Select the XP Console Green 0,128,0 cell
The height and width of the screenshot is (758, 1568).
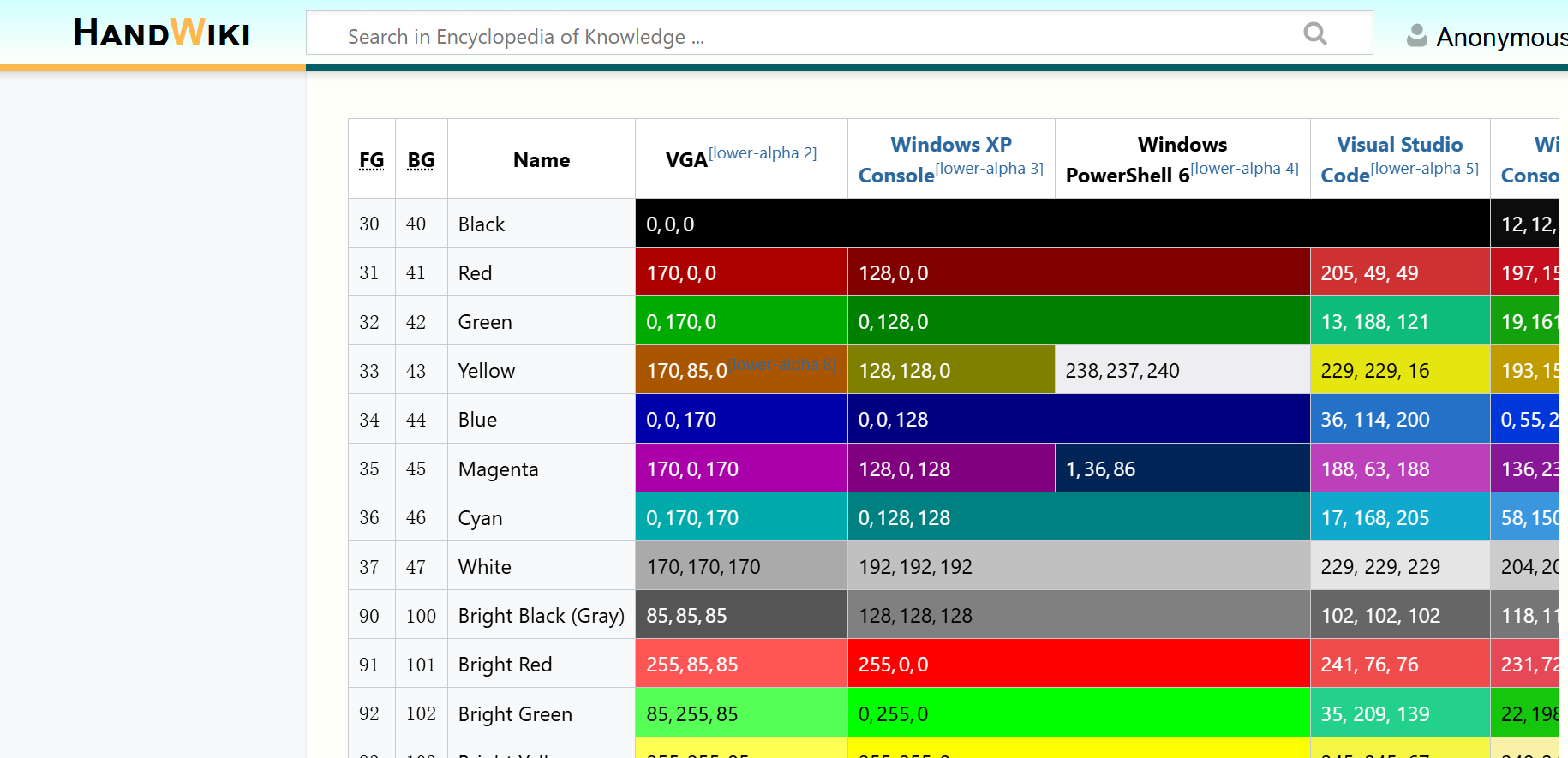(1079, 321)
